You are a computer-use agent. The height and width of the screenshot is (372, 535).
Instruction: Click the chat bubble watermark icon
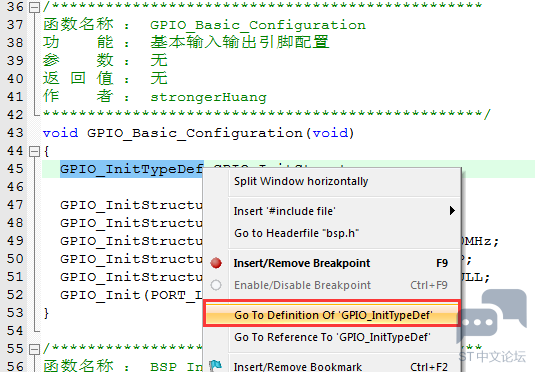coord(491,316)
